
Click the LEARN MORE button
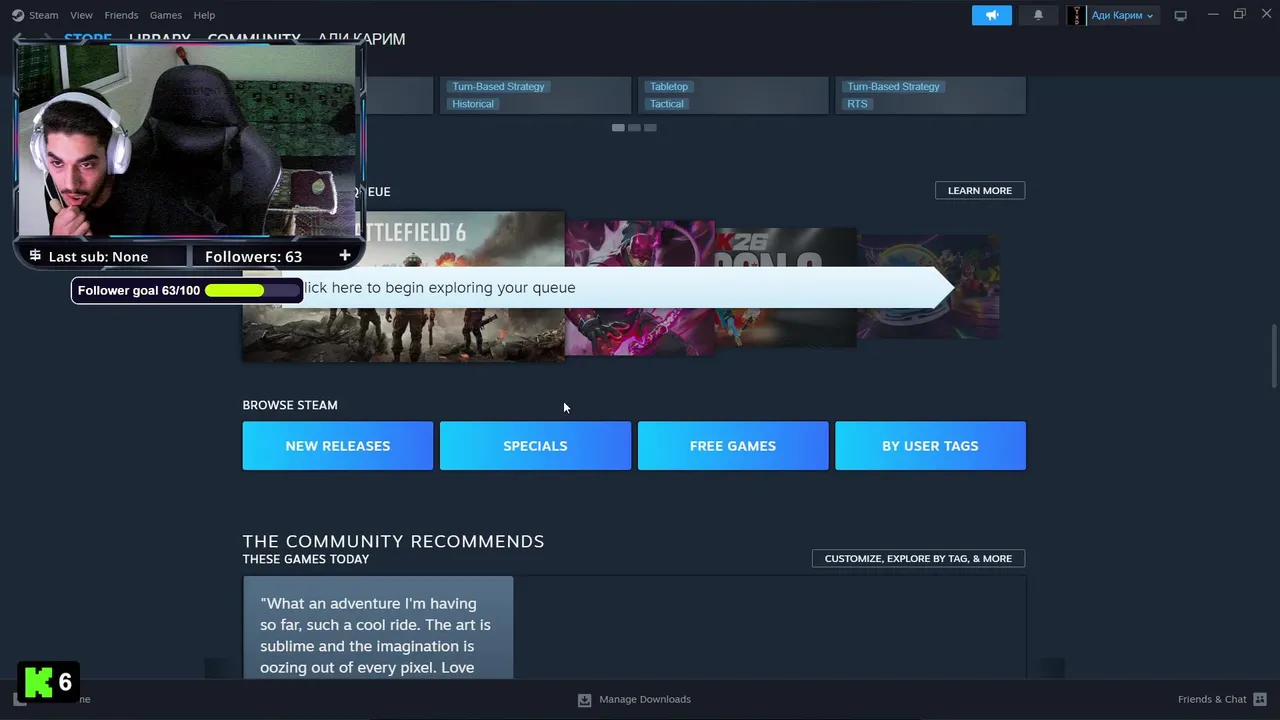(980, 190)
